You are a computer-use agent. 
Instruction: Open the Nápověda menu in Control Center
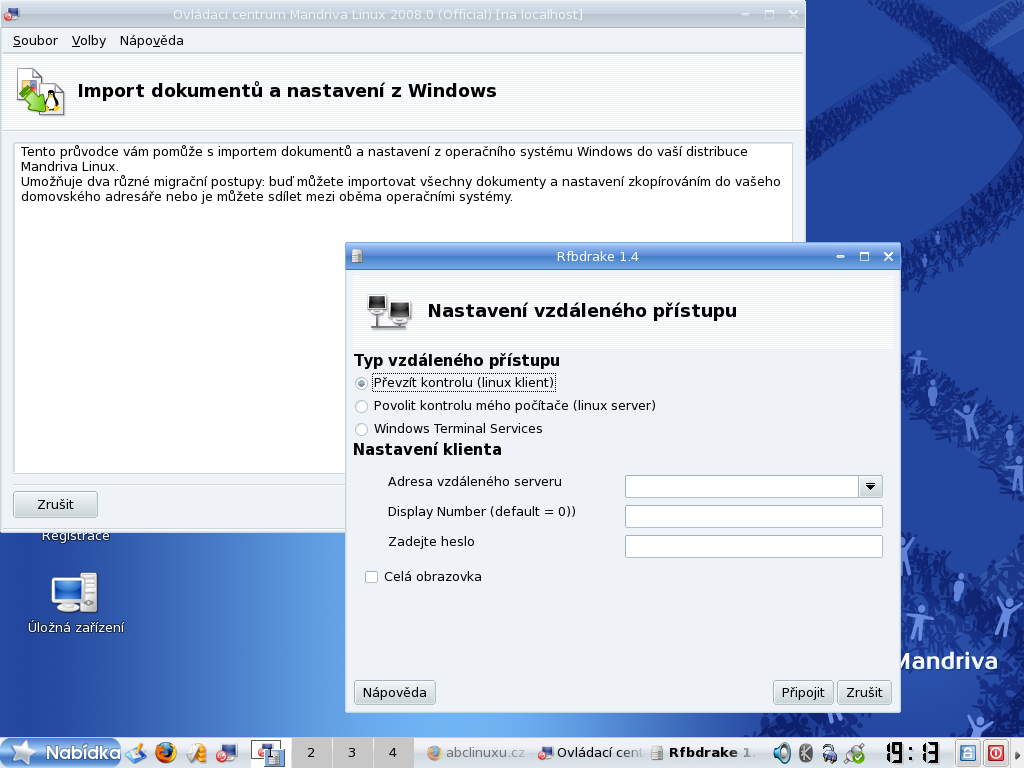click(152, 40)
